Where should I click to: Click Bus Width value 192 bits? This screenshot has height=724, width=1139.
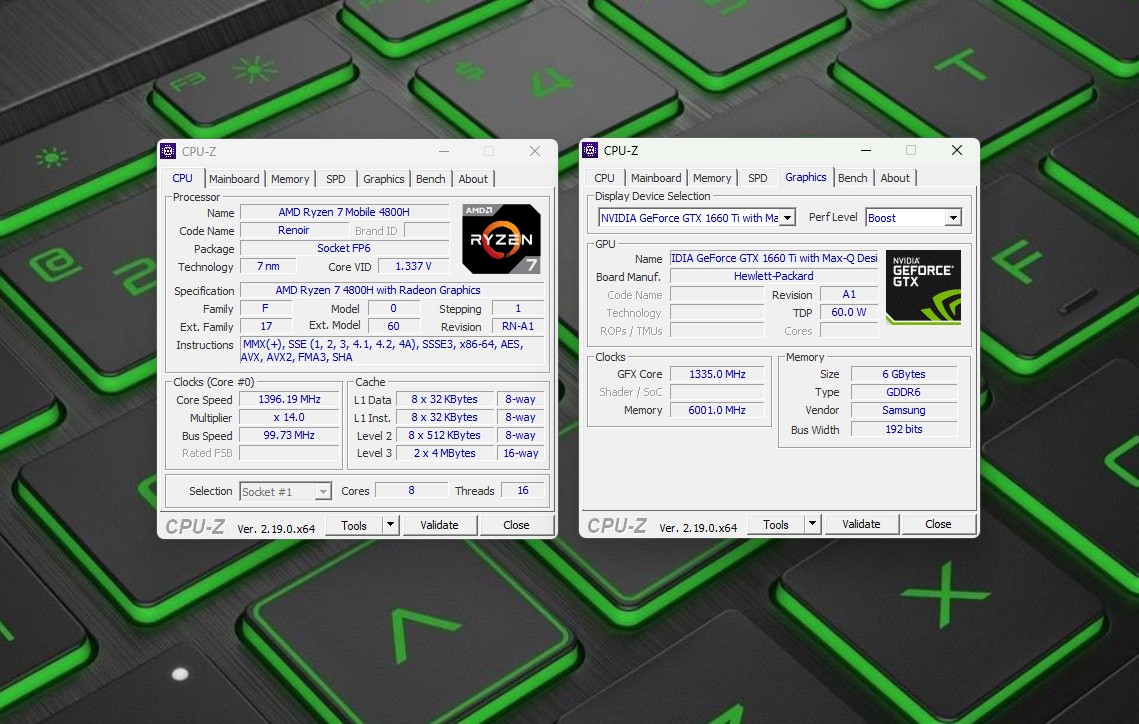click(x=904, y=429)
